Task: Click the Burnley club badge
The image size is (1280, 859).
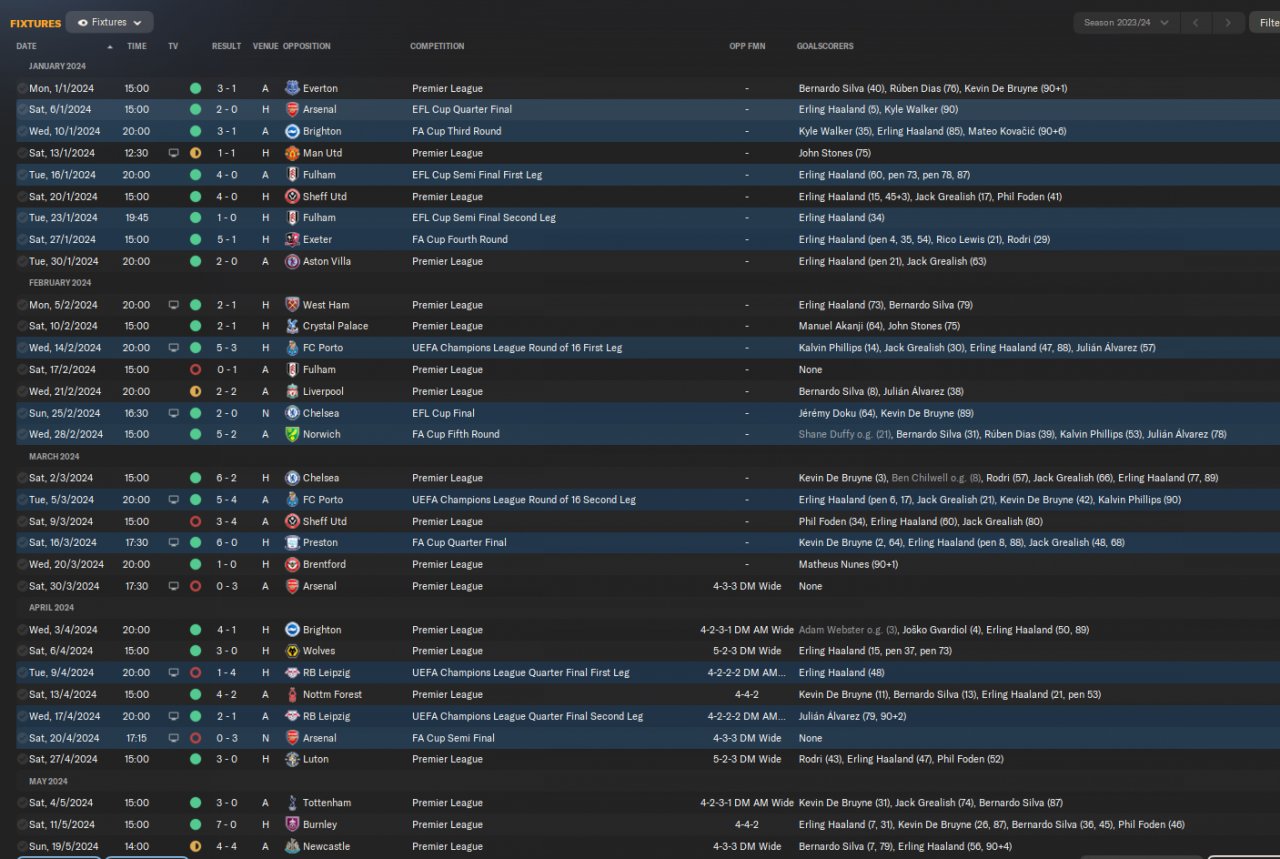Action: 292,825
